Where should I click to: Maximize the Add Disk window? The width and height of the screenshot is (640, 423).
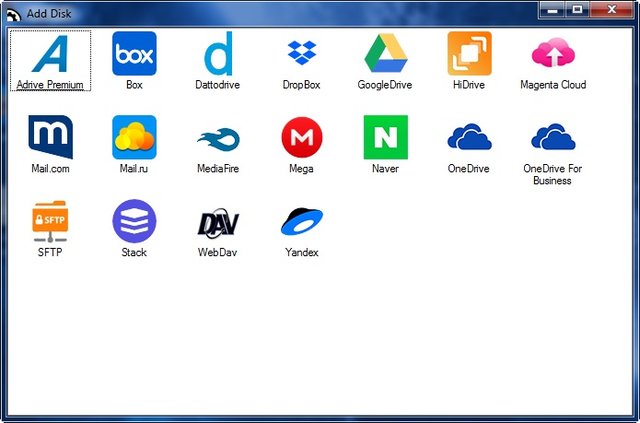coord(577,9)
